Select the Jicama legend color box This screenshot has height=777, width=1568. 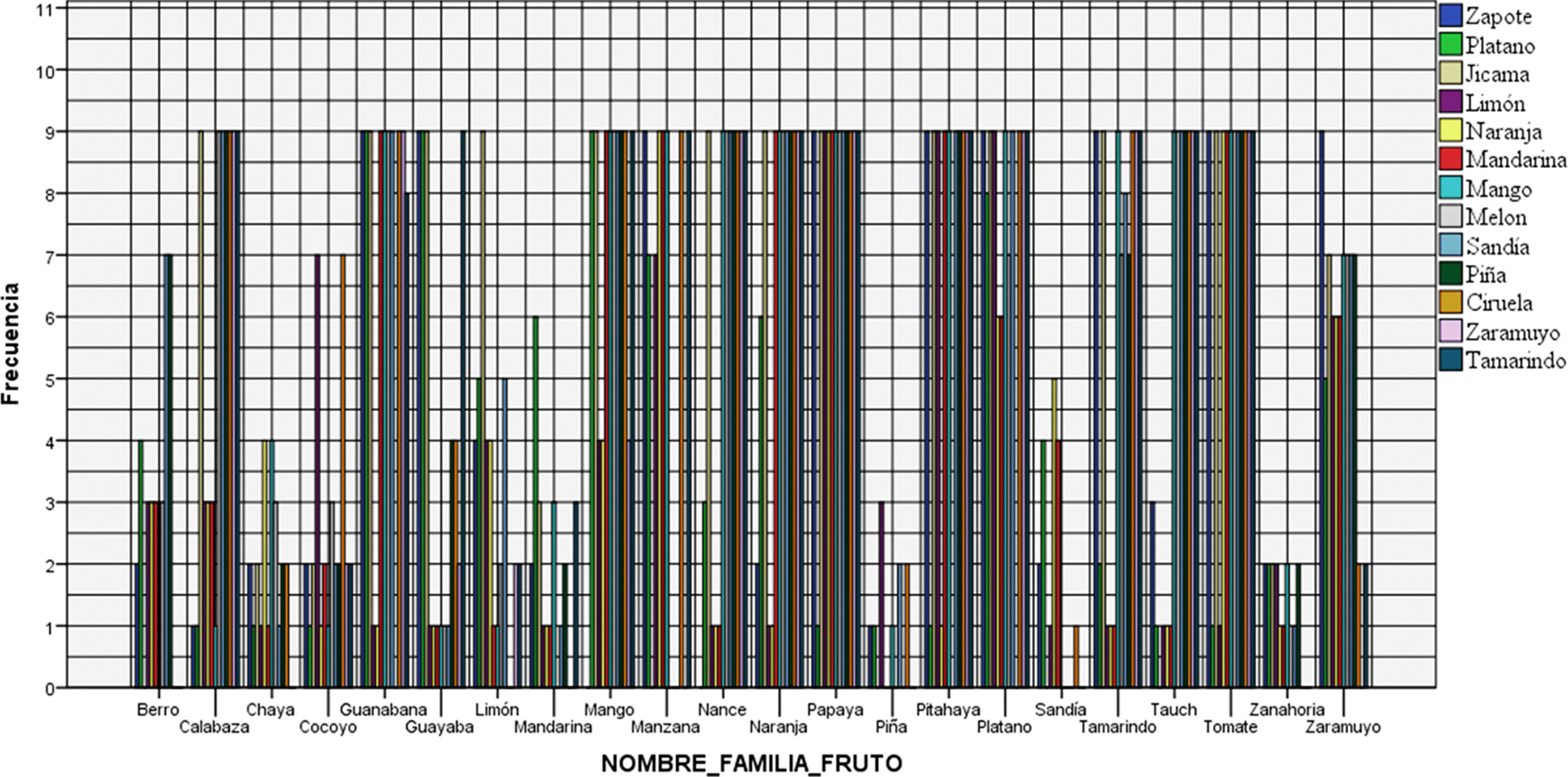click(1451, 74)
